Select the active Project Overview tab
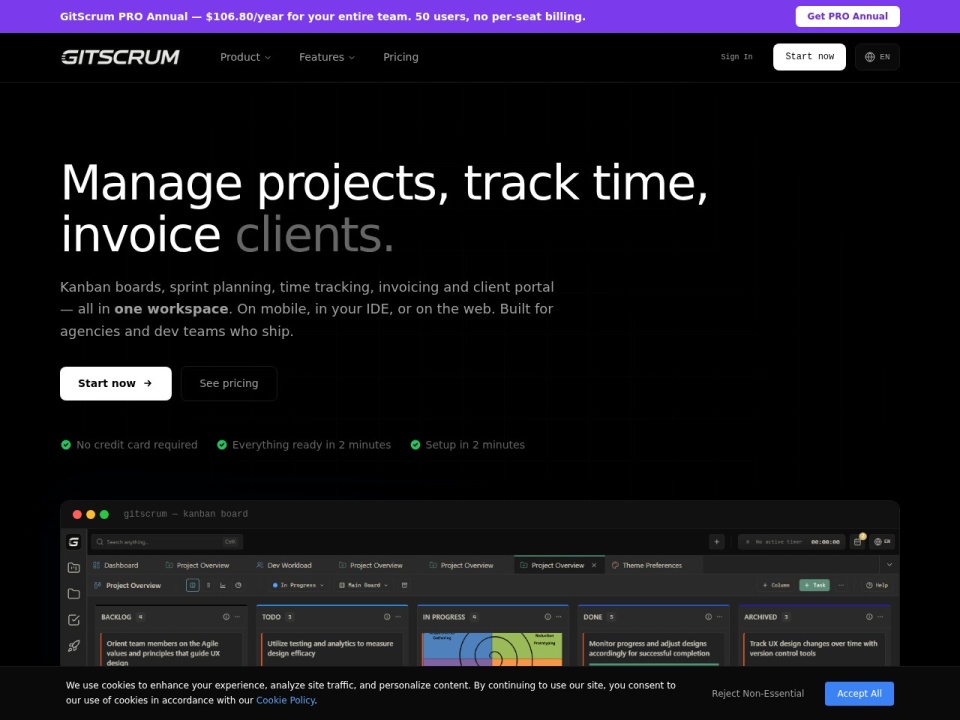This screenshot has height=720, width=960. tap(558, 565)
